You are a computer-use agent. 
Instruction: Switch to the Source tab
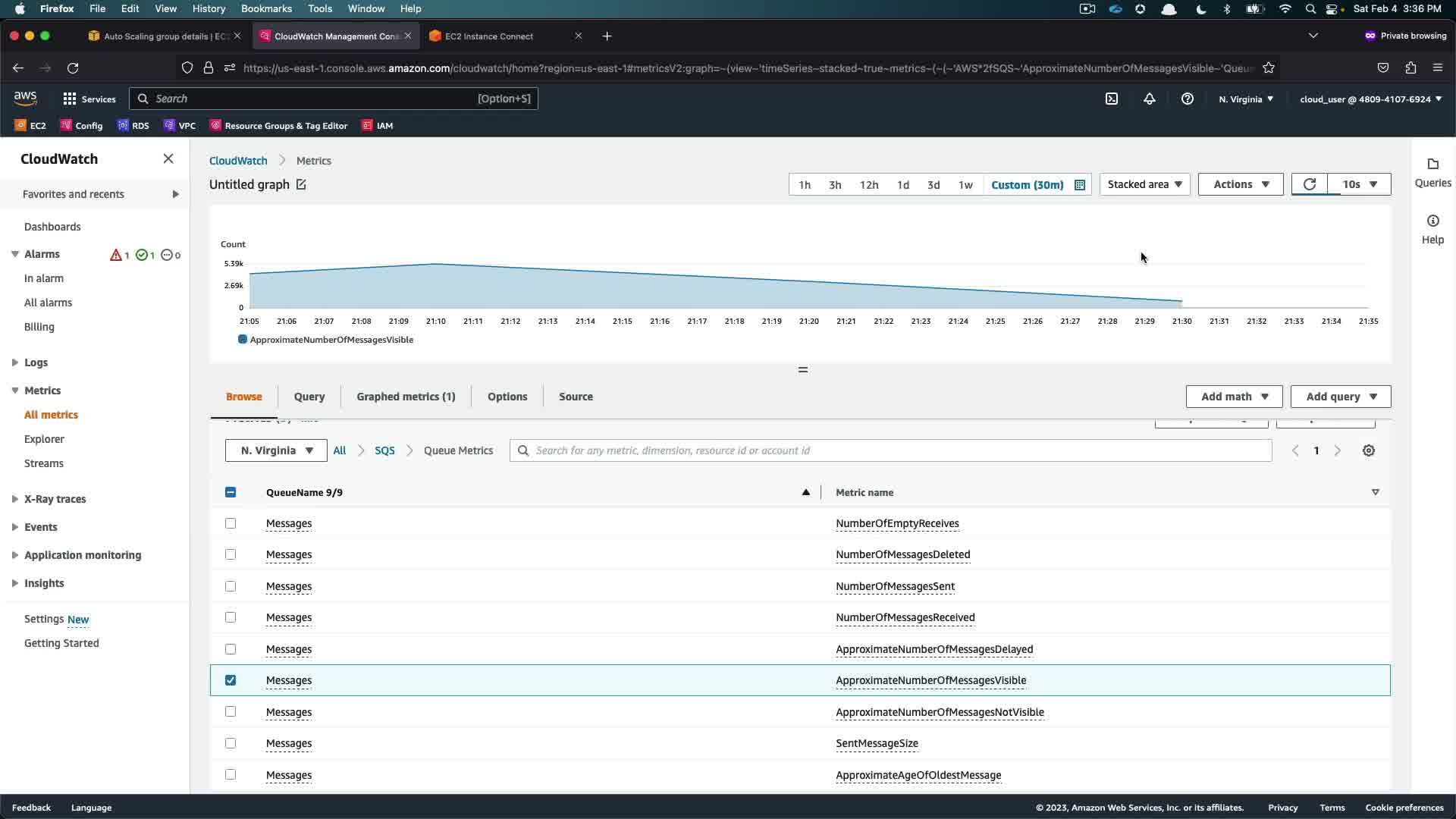click(576, 397)
